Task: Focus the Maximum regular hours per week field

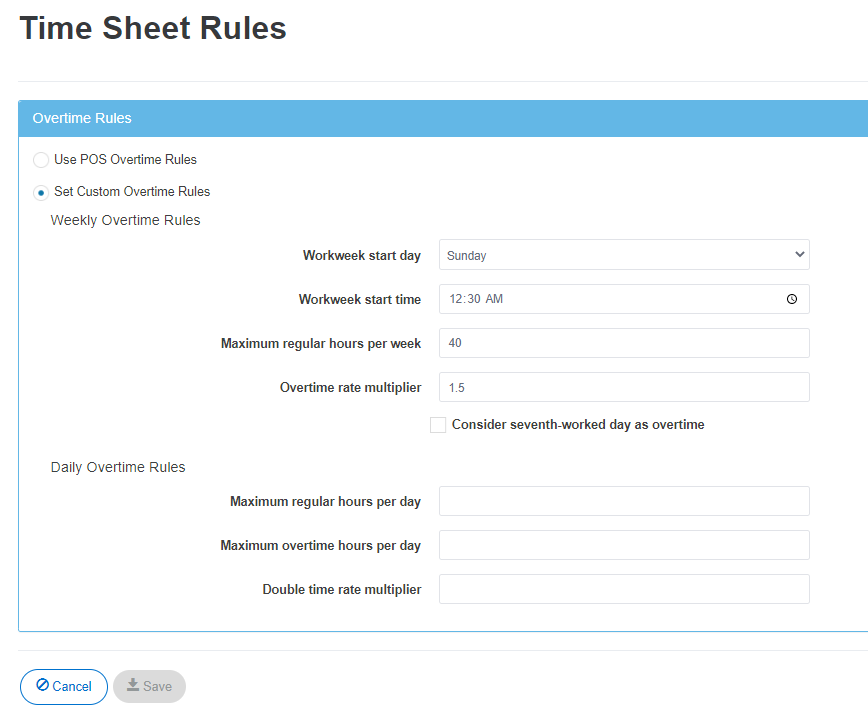Action: click(x=624, y=343)
